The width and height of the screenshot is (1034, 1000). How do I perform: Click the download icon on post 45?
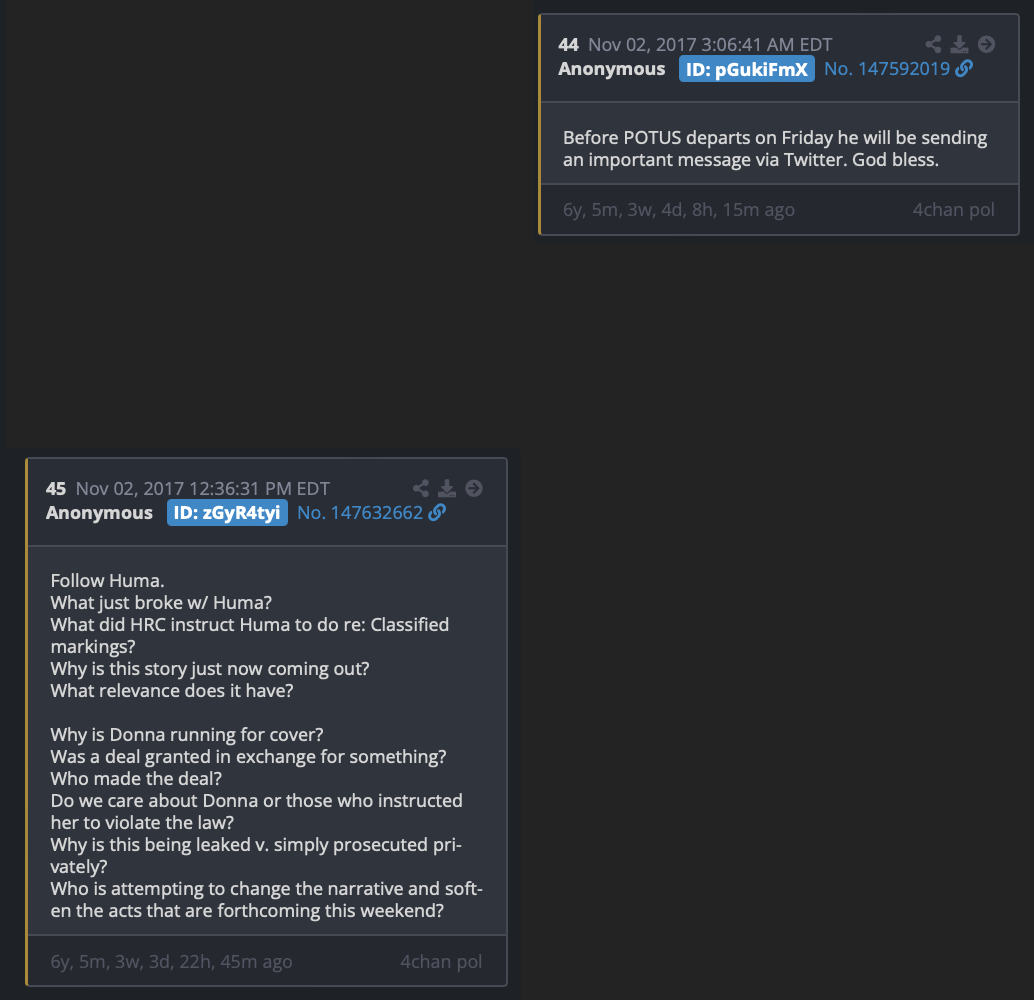(447, 488)
